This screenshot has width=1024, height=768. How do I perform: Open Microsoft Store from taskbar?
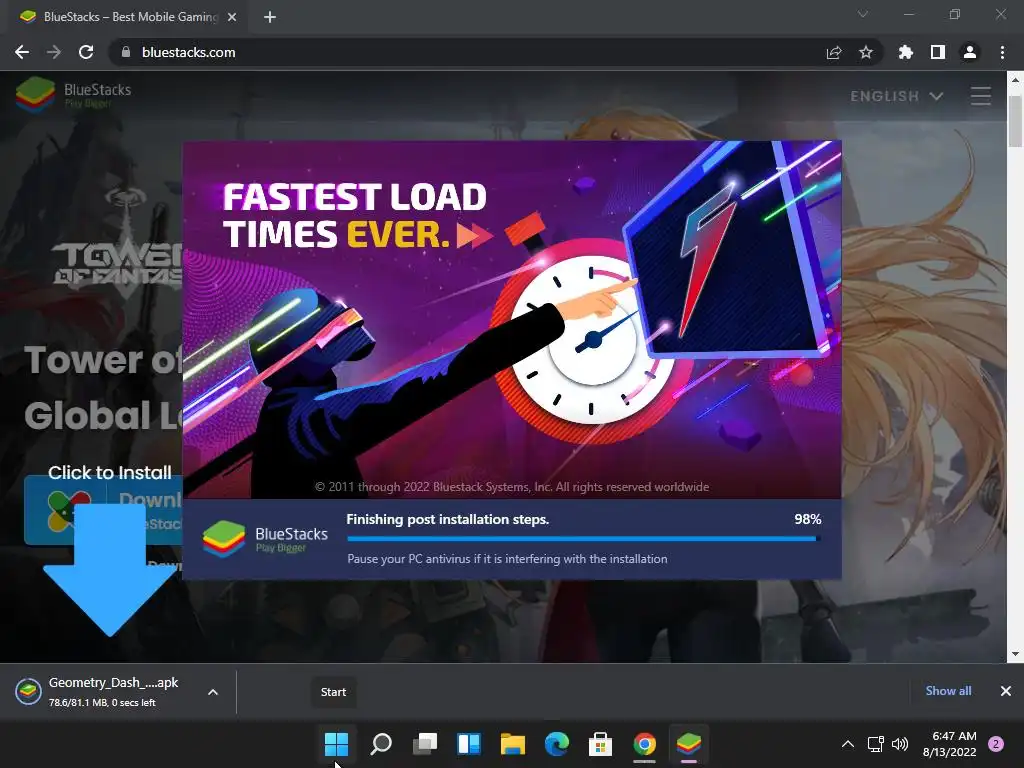[x=601, y=744]
